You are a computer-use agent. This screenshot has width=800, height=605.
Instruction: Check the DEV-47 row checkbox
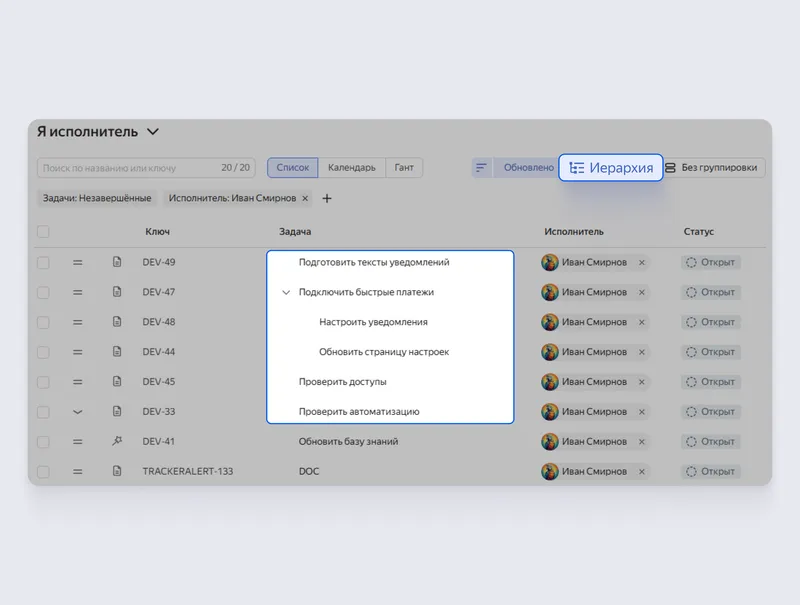43,292
